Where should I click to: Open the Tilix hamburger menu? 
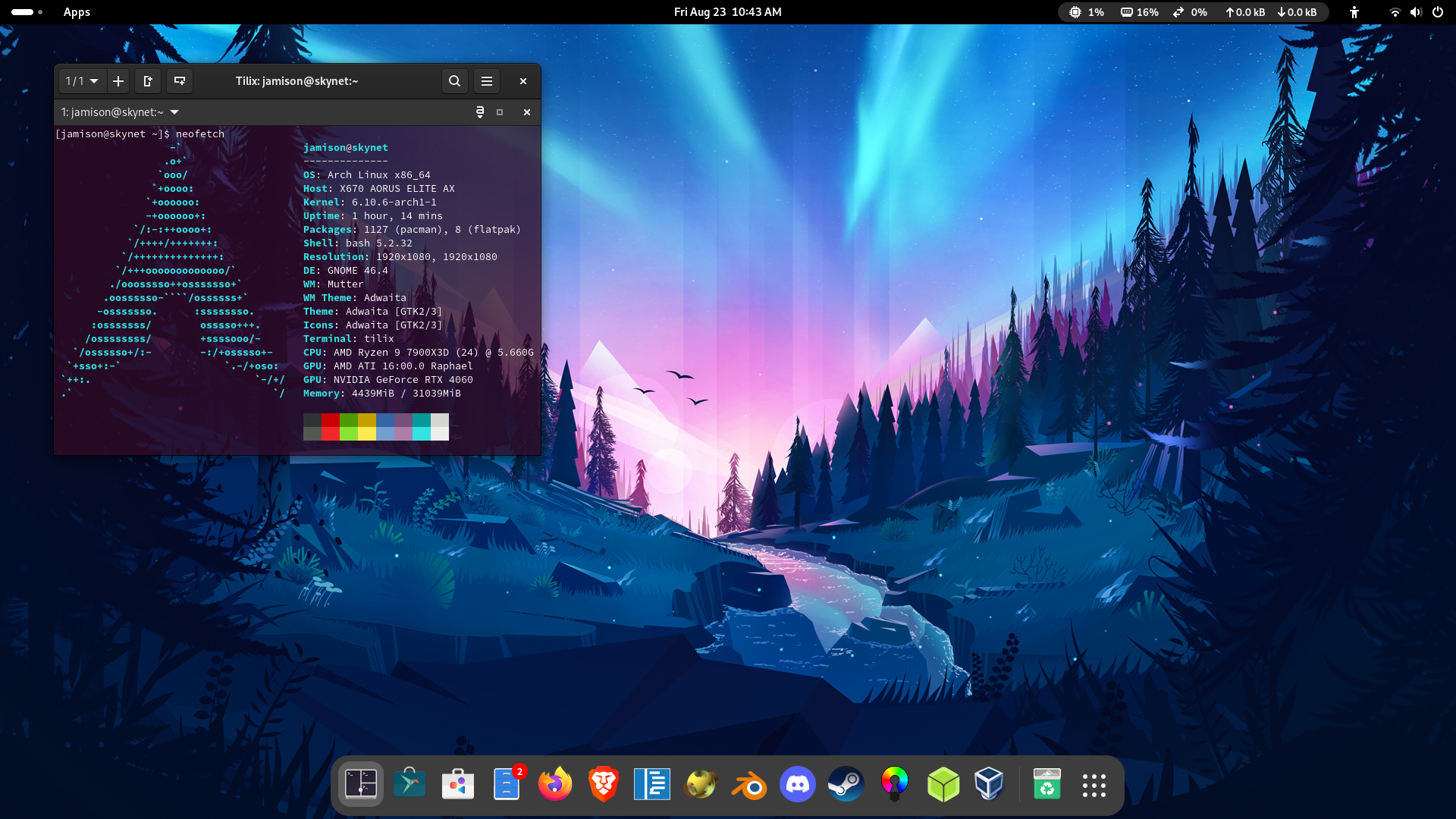(487, 81)
